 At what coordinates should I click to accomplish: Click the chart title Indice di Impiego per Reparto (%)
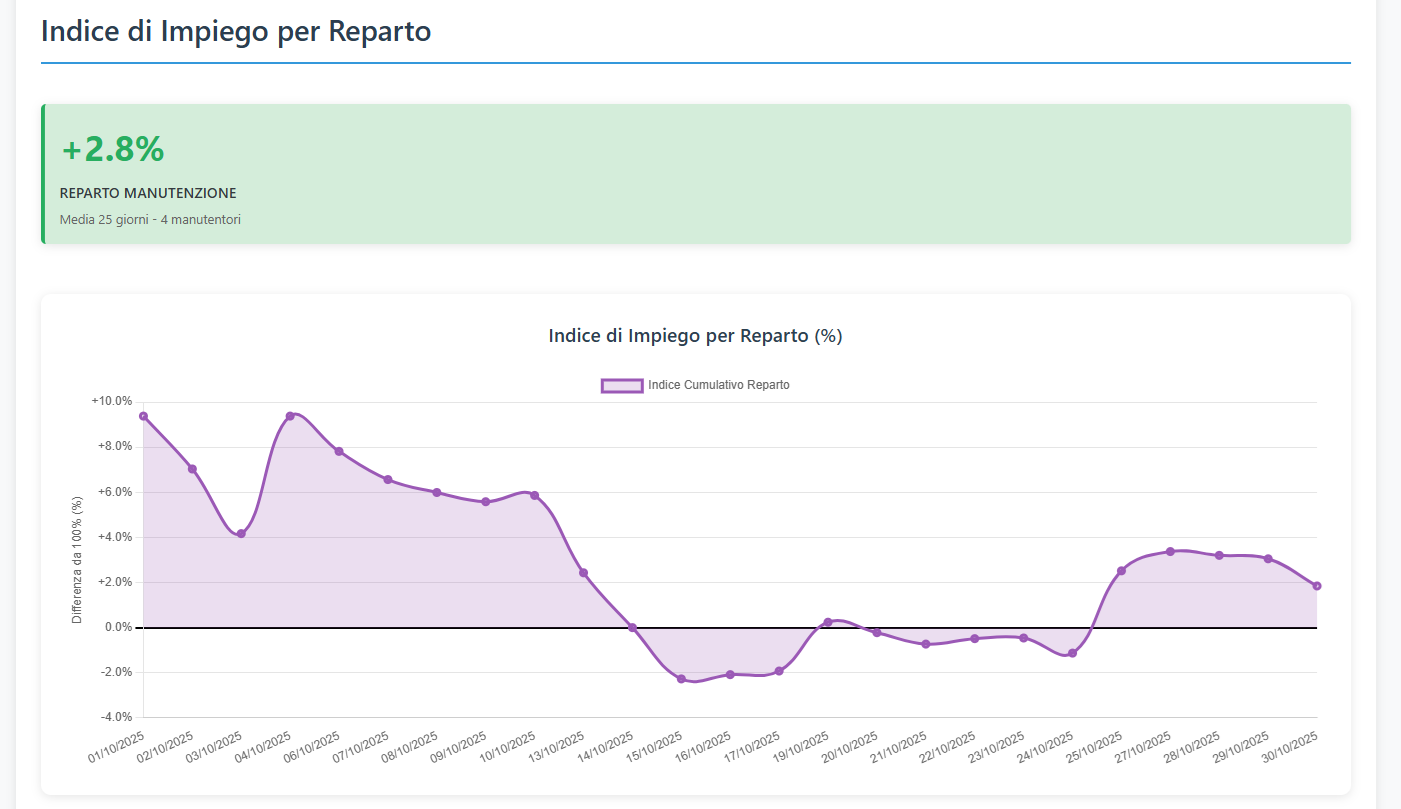pos(695,336)
